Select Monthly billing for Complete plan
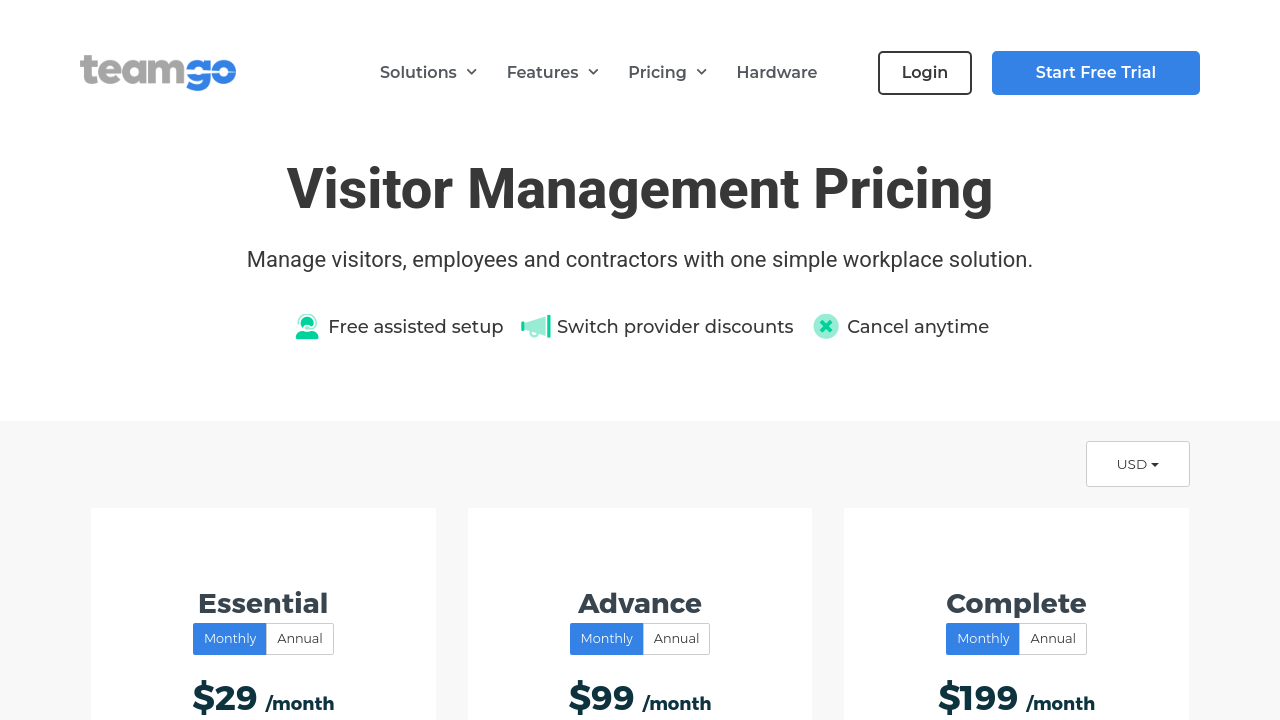 983,639
